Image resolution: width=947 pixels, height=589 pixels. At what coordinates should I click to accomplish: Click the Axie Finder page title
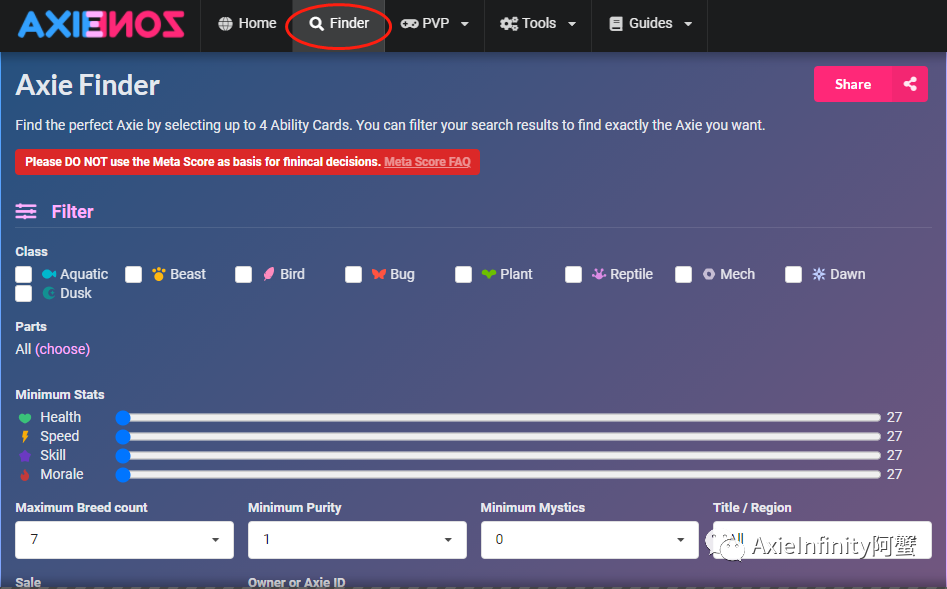[x=88, y=85]
